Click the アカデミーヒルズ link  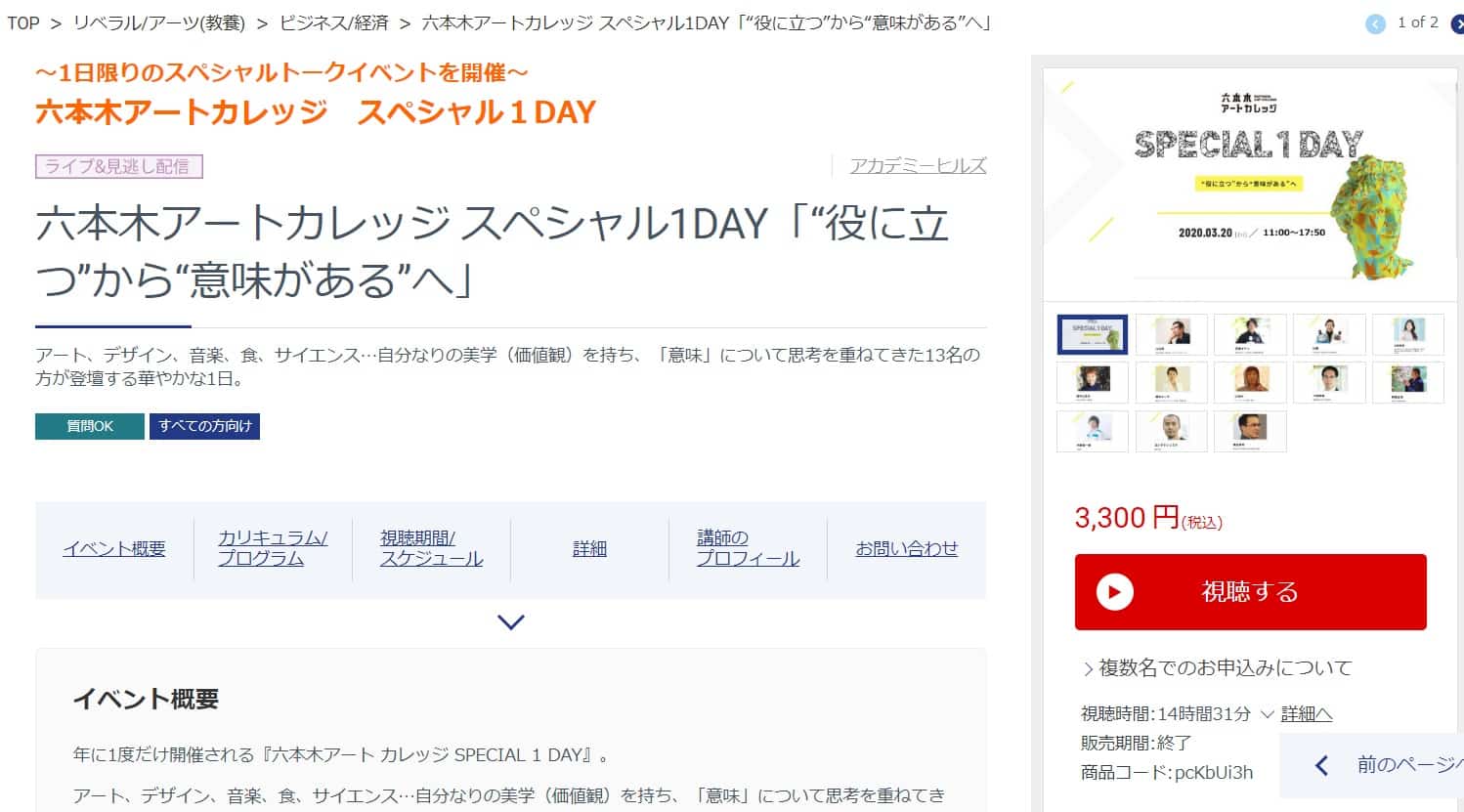click(918, 166)
